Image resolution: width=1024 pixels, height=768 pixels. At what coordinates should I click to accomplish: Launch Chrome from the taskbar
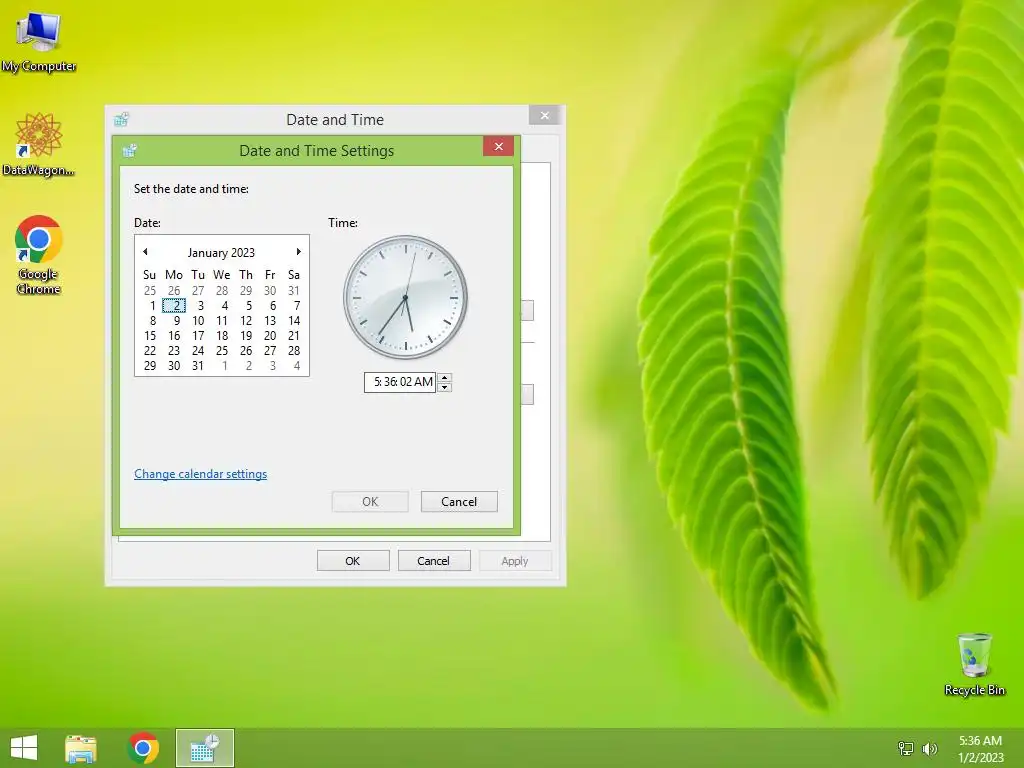[x=143, y=748]
